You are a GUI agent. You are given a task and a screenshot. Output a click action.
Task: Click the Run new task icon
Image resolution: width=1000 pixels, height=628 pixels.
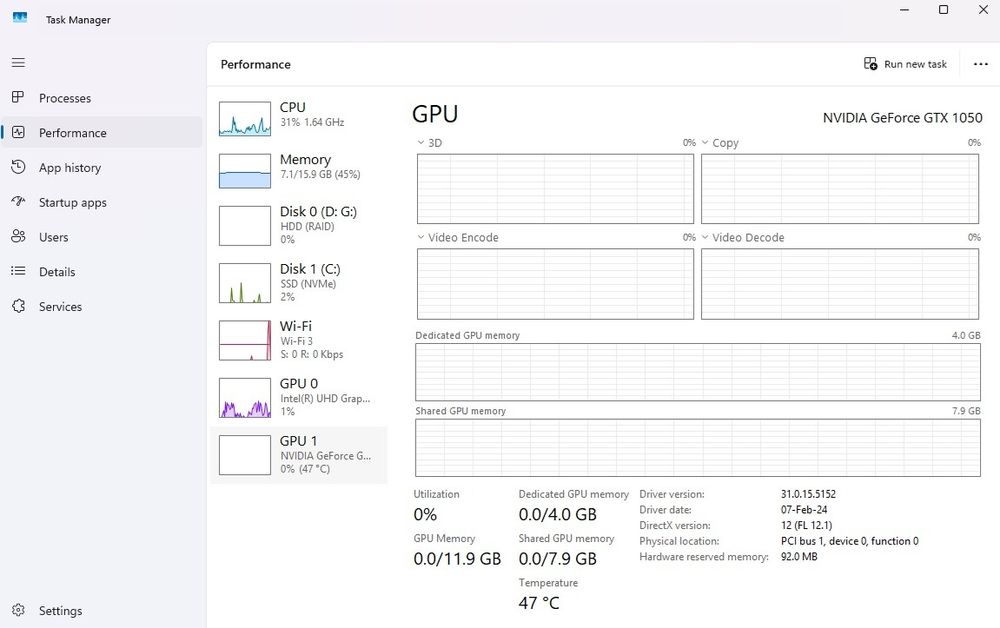tap(871, 64)
